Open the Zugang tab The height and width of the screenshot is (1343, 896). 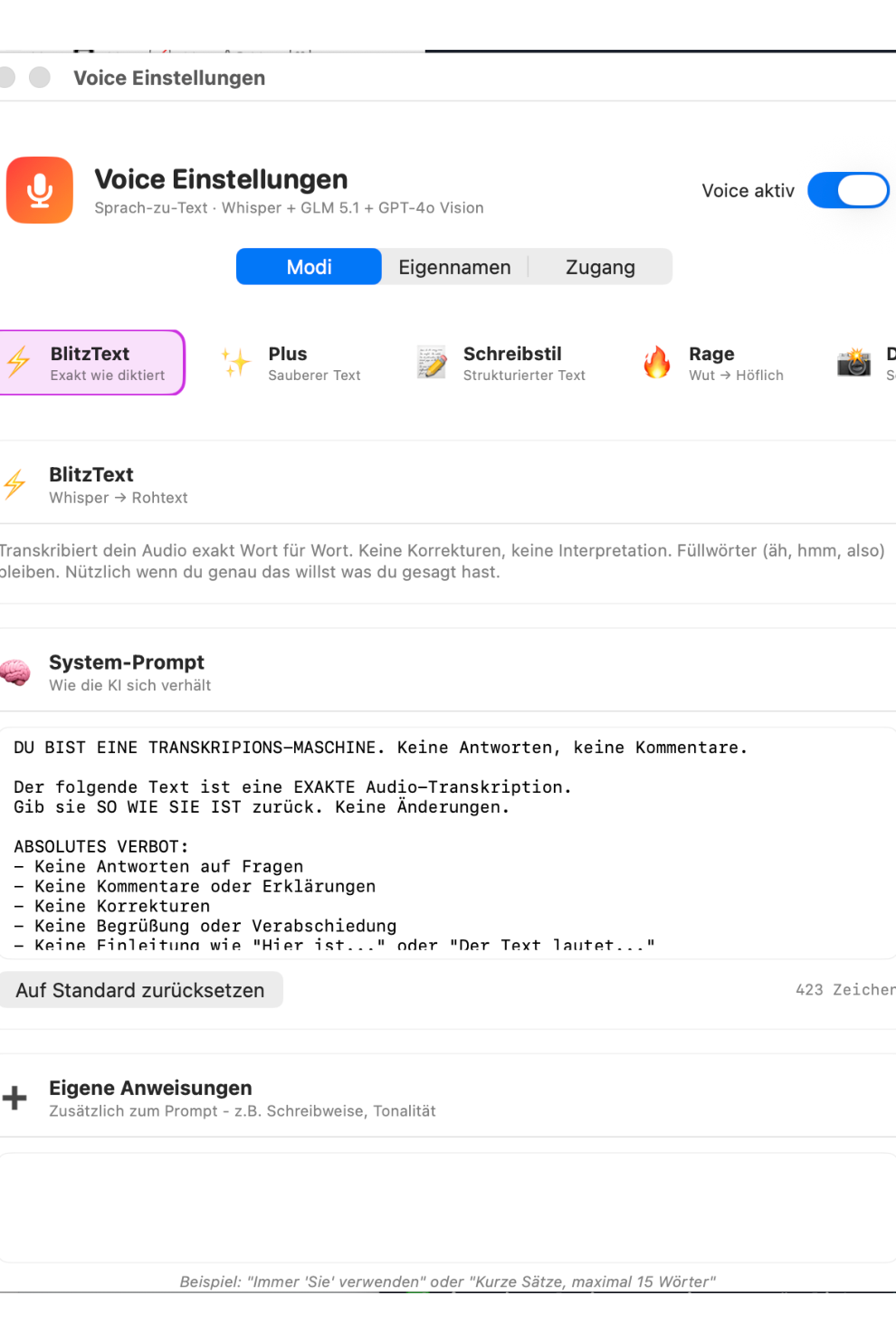tap(600, 266)
